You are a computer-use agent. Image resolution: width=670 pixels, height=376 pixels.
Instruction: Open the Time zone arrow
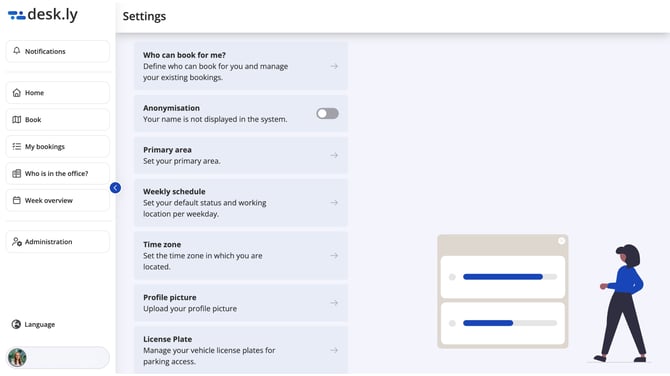click(334, 256)
